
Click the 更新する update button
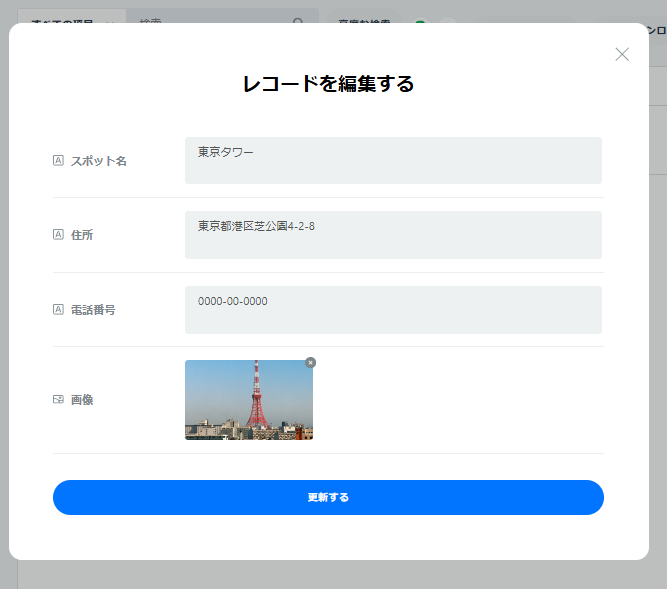328,497
